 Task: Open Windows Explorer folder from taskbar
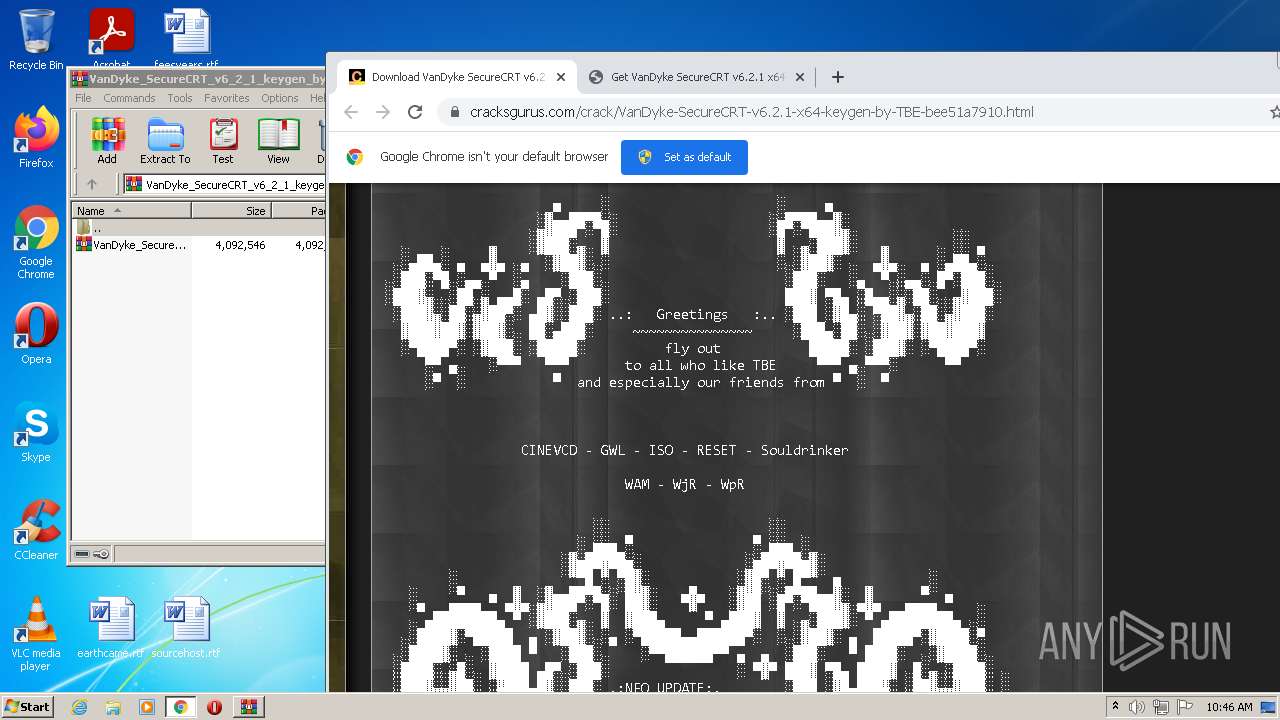click(113, 707)
